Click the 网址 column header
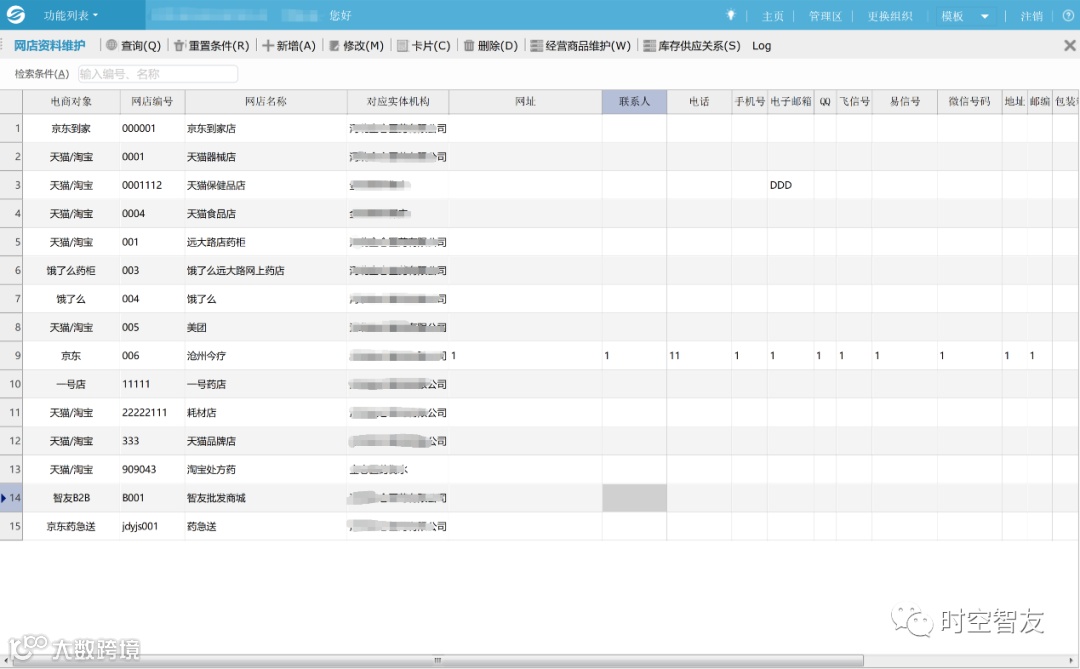The width and height of the screenshot is (1080, 669). 526,101
